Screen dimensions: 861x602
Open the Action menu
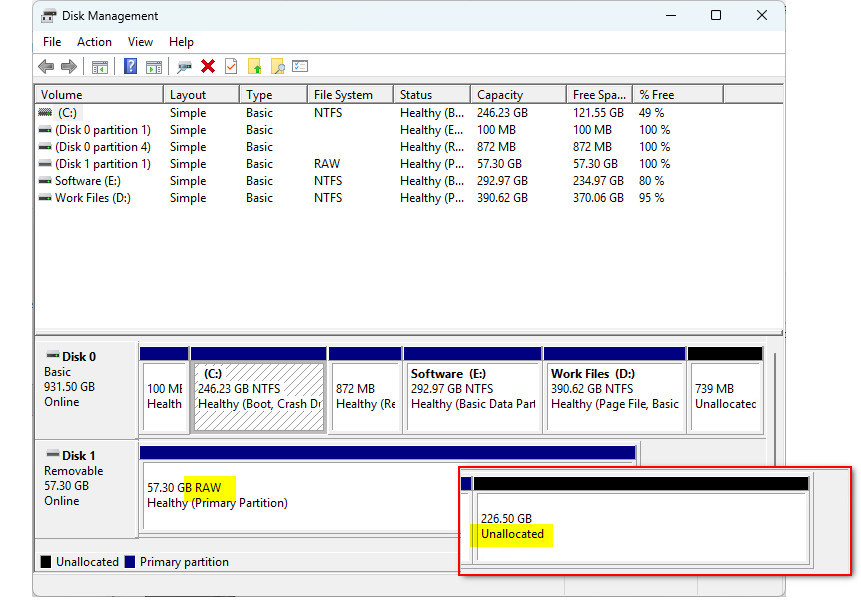click(94, 42)
